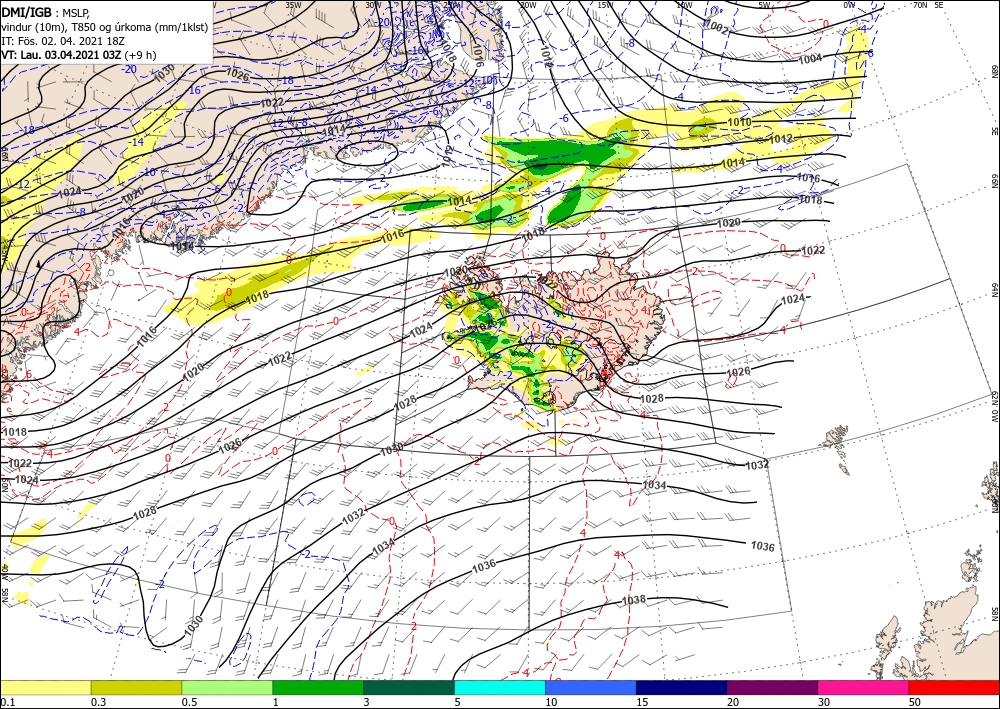Image resolution: width=1000 pixels, height=709 pixels.
Task: Click the 1010 isobar label
Action: [739, 122]
